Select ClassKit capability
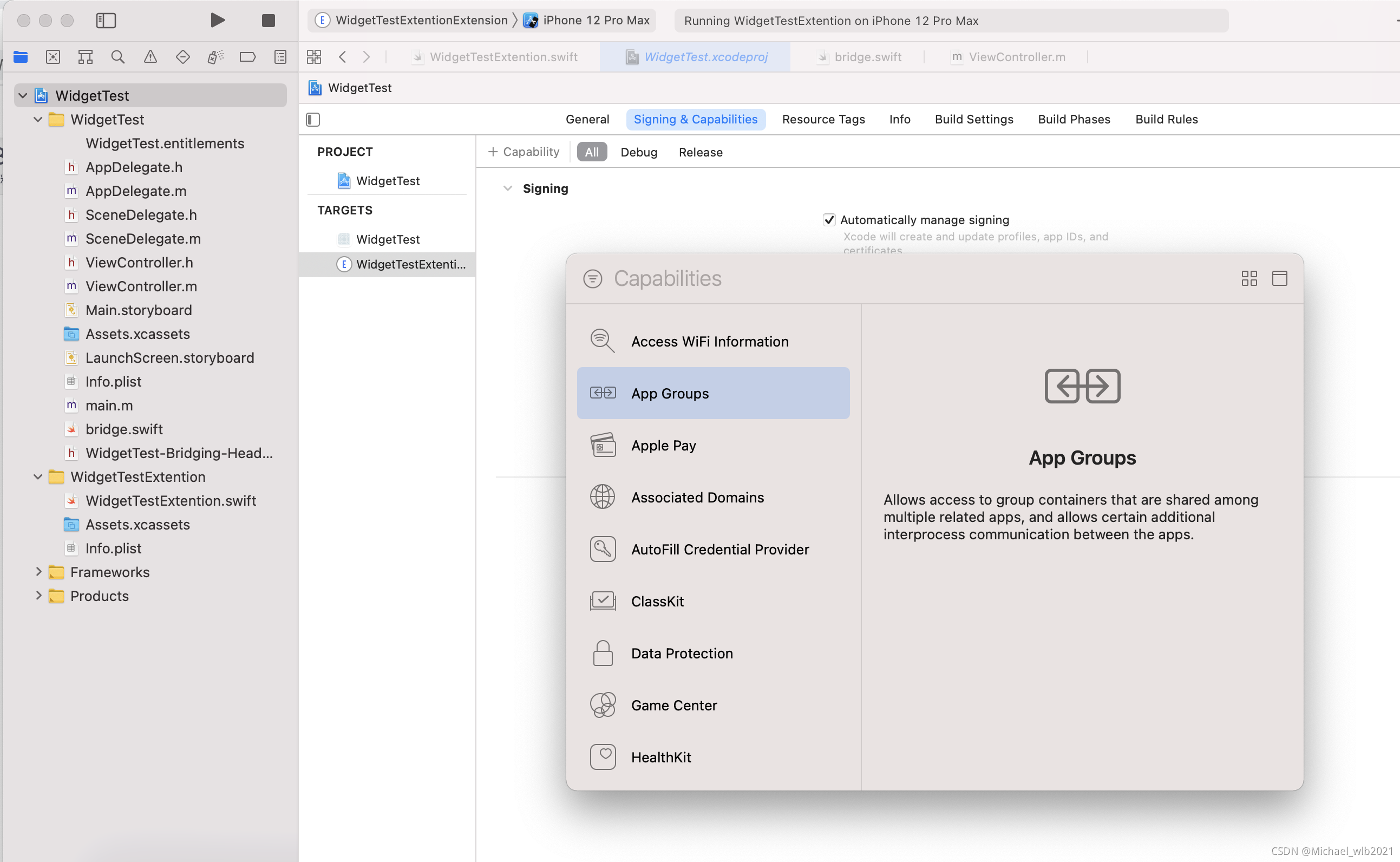Viewport: 1400px width, 862px height. coord(713,601)
